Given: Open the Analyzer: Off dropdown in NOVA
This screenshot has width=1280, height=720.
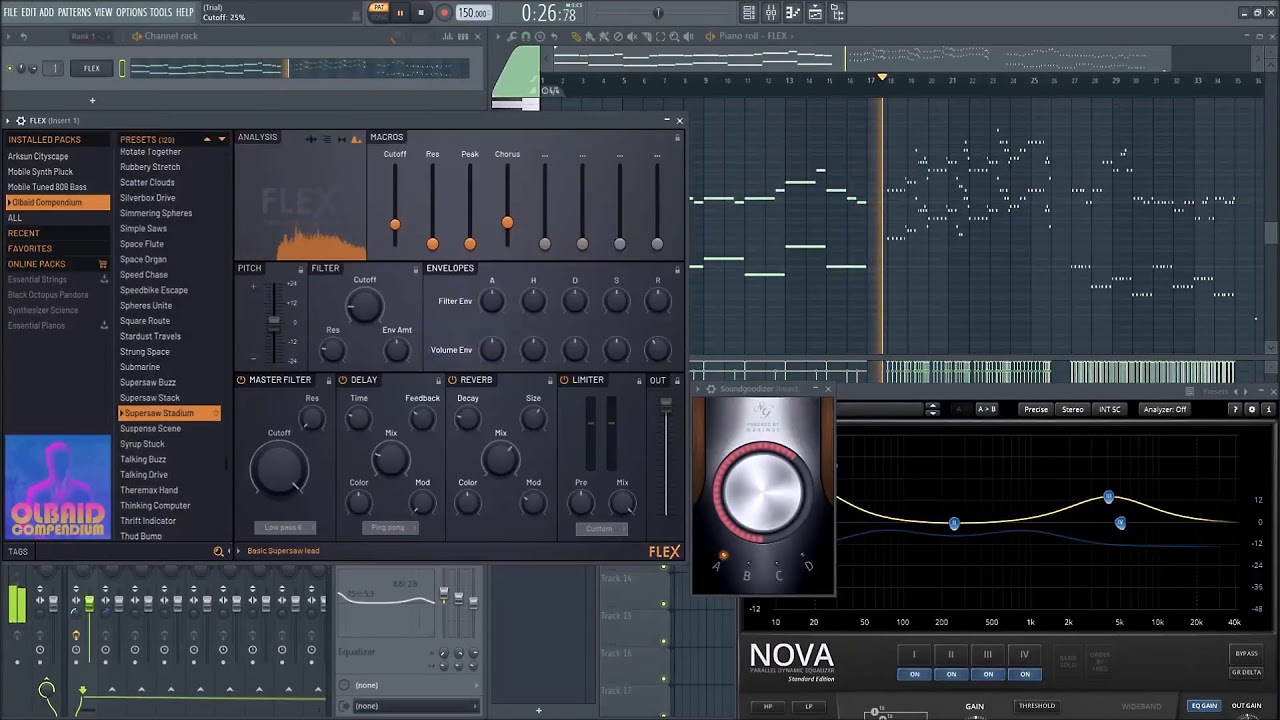Looking at the screenshot, I should click(1164, 409).
